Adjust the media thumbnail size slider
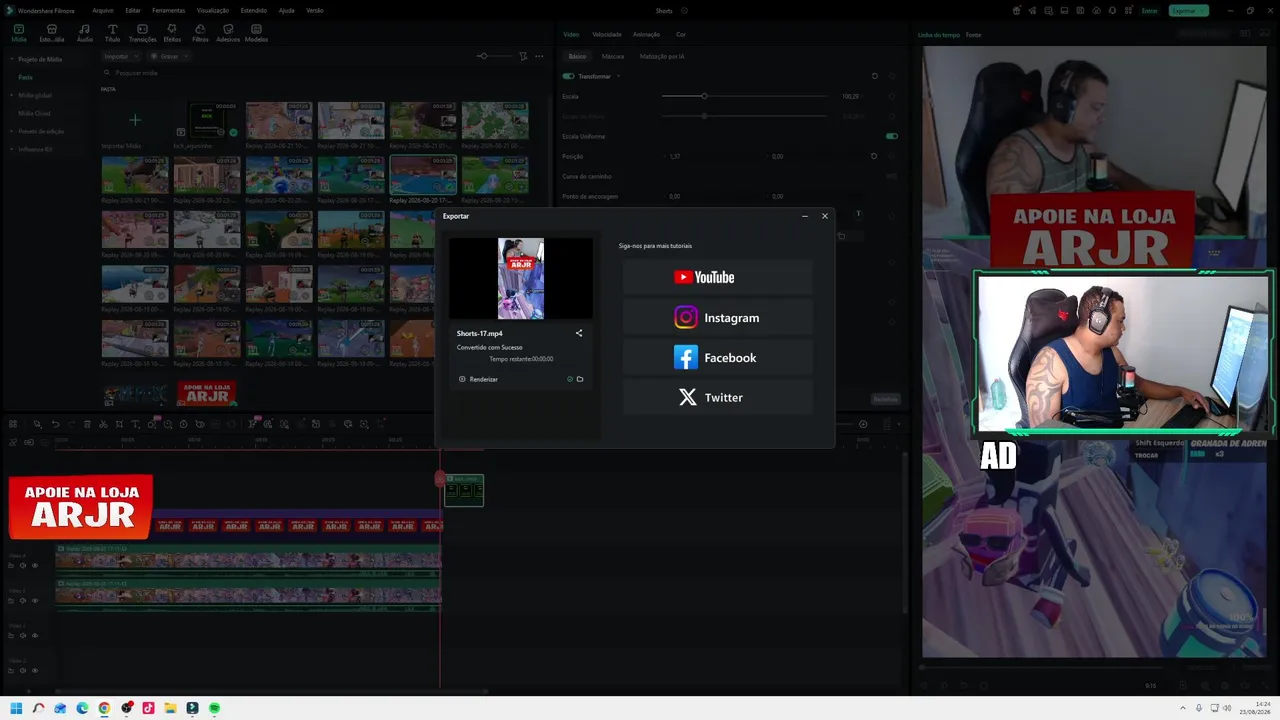1280x720 pixels. tap(485, 56)
